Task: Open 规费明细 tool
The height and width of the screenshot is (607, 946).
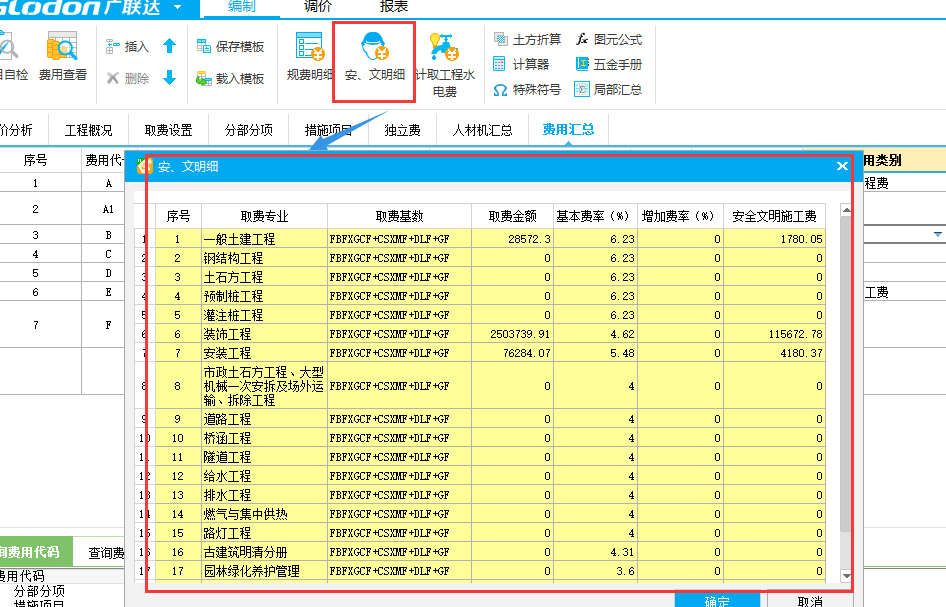Action: [310, 56]
